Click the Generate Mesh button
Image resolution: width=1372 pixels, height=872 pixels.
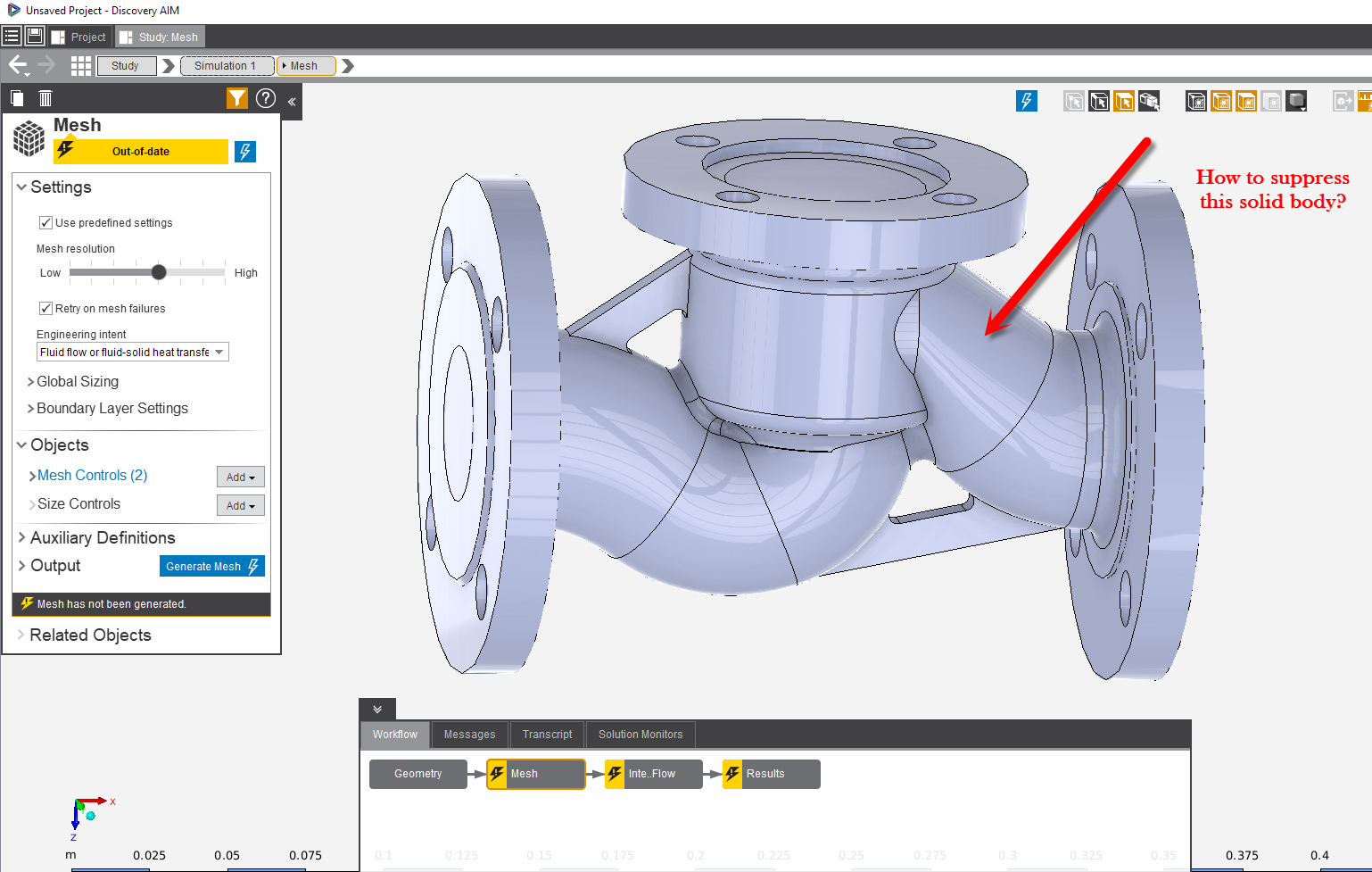coord(211,567)
